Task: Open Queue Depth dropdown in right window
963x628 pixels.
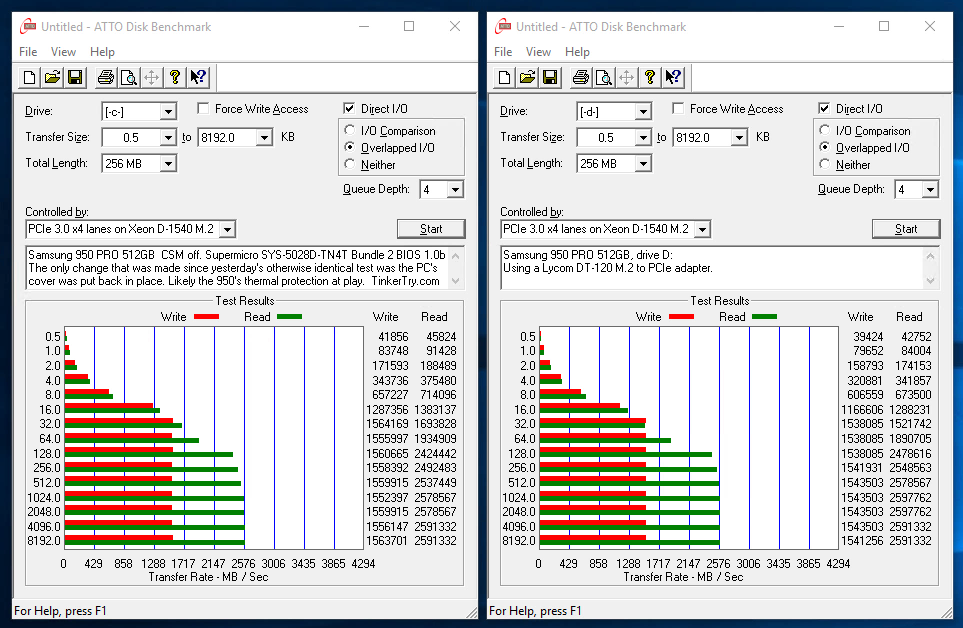Action: (x=930, y=190)
